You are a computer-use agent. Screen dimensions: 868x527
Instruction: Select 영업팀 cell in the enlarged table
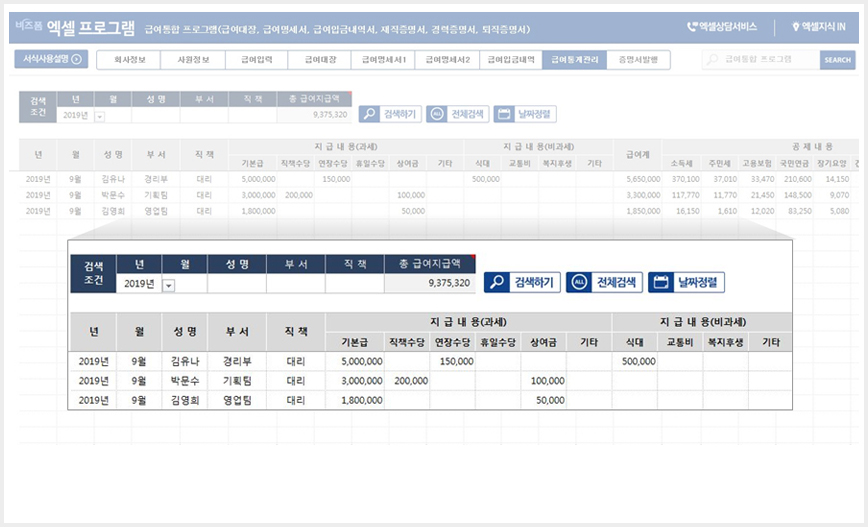(x=237, y=400)
